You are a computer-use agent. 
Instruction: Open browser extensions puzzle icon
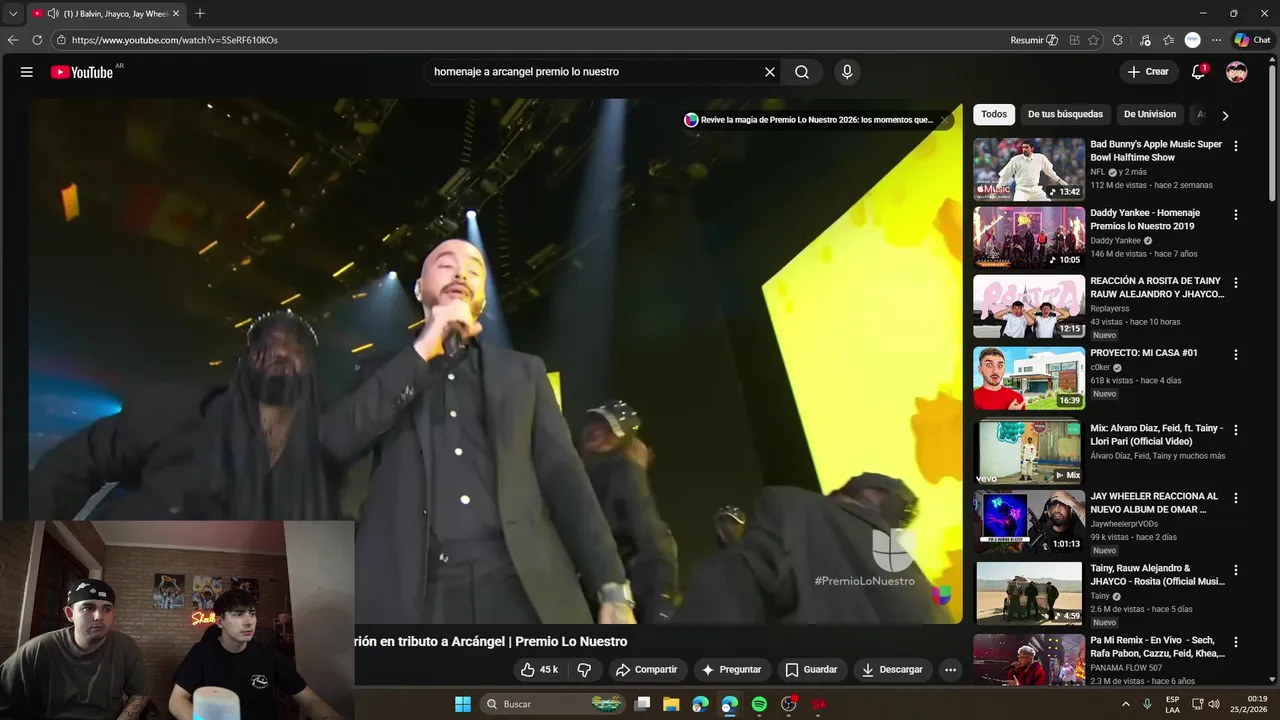(x=1118, y=40)
